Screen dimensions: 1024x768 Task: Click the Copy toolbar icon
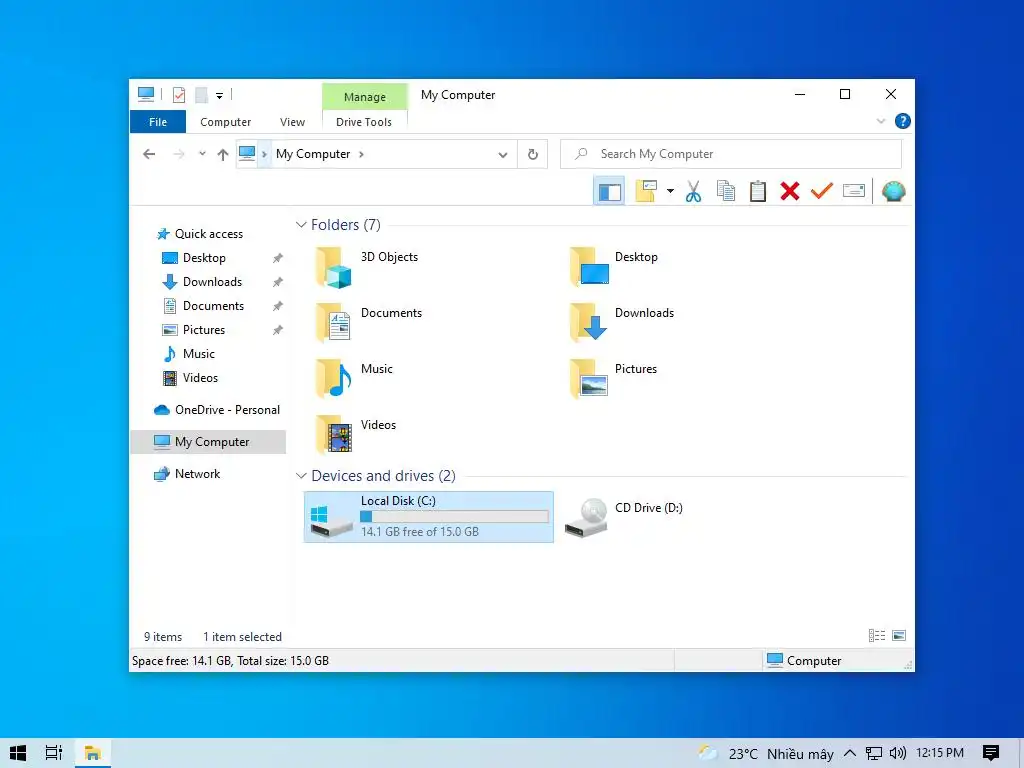[726, 191]
